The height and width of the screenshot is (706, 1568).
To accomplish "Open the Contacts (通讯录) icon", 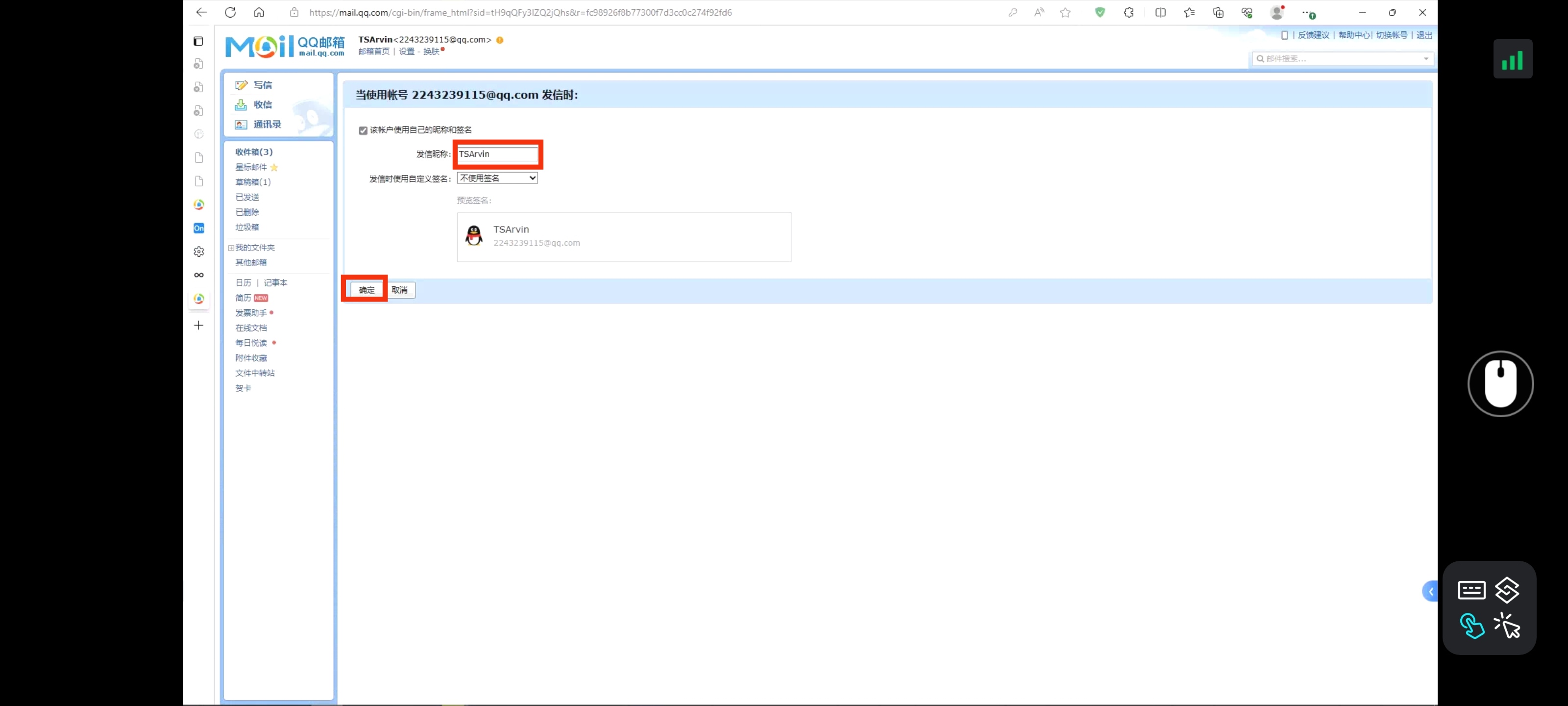I will click(241, 124).
